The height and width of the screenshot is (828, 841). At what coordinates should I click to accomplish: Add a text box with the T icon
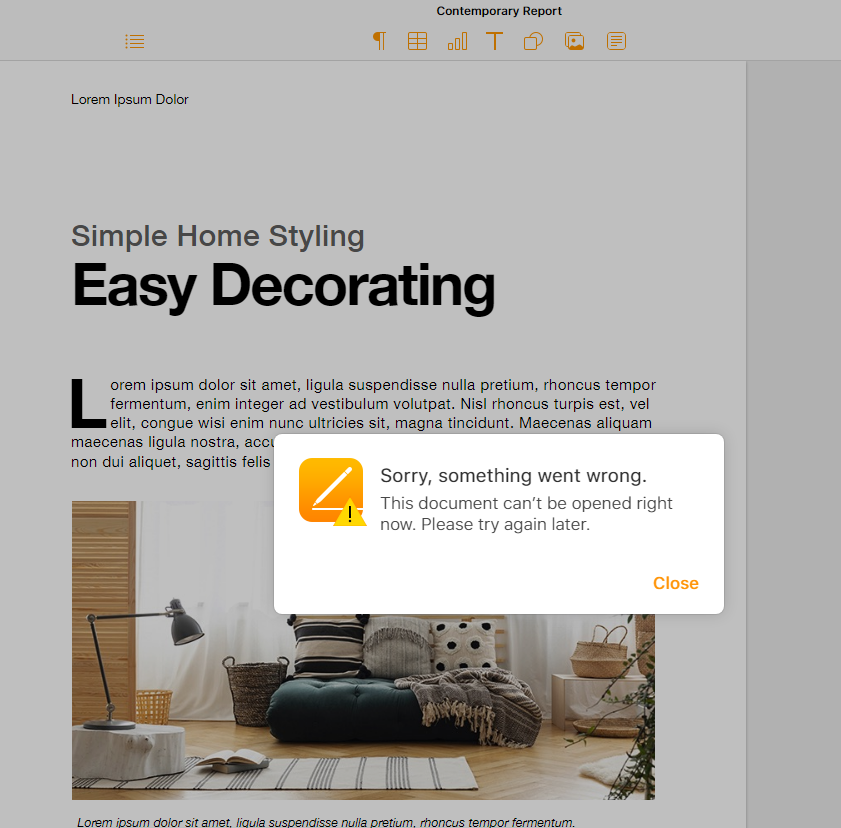495,41
